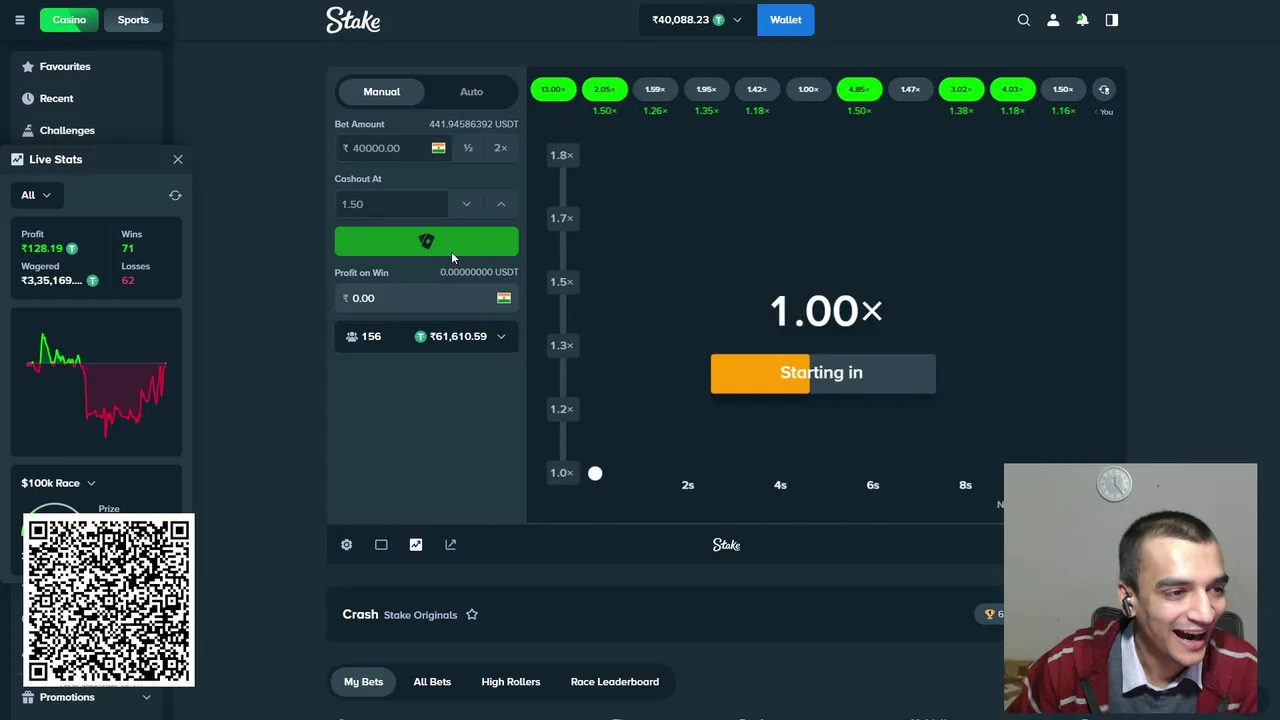This screenshot has height=720, width=1280.
Task: Open the history icon above 'You'
Action: click(1104, 90)
